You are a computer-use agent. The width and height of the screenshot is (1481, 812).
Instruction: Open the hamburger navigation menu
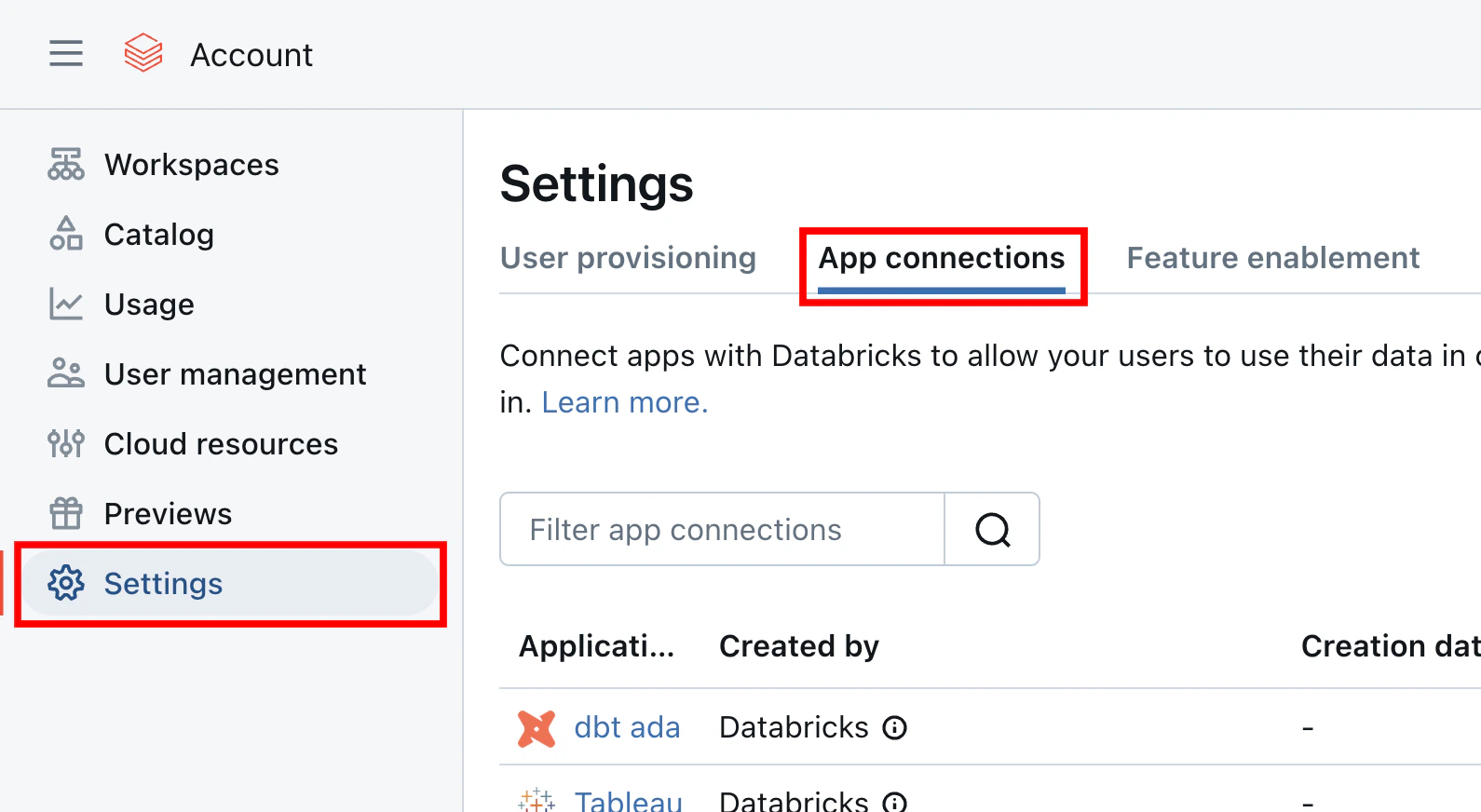coord(66,53)
